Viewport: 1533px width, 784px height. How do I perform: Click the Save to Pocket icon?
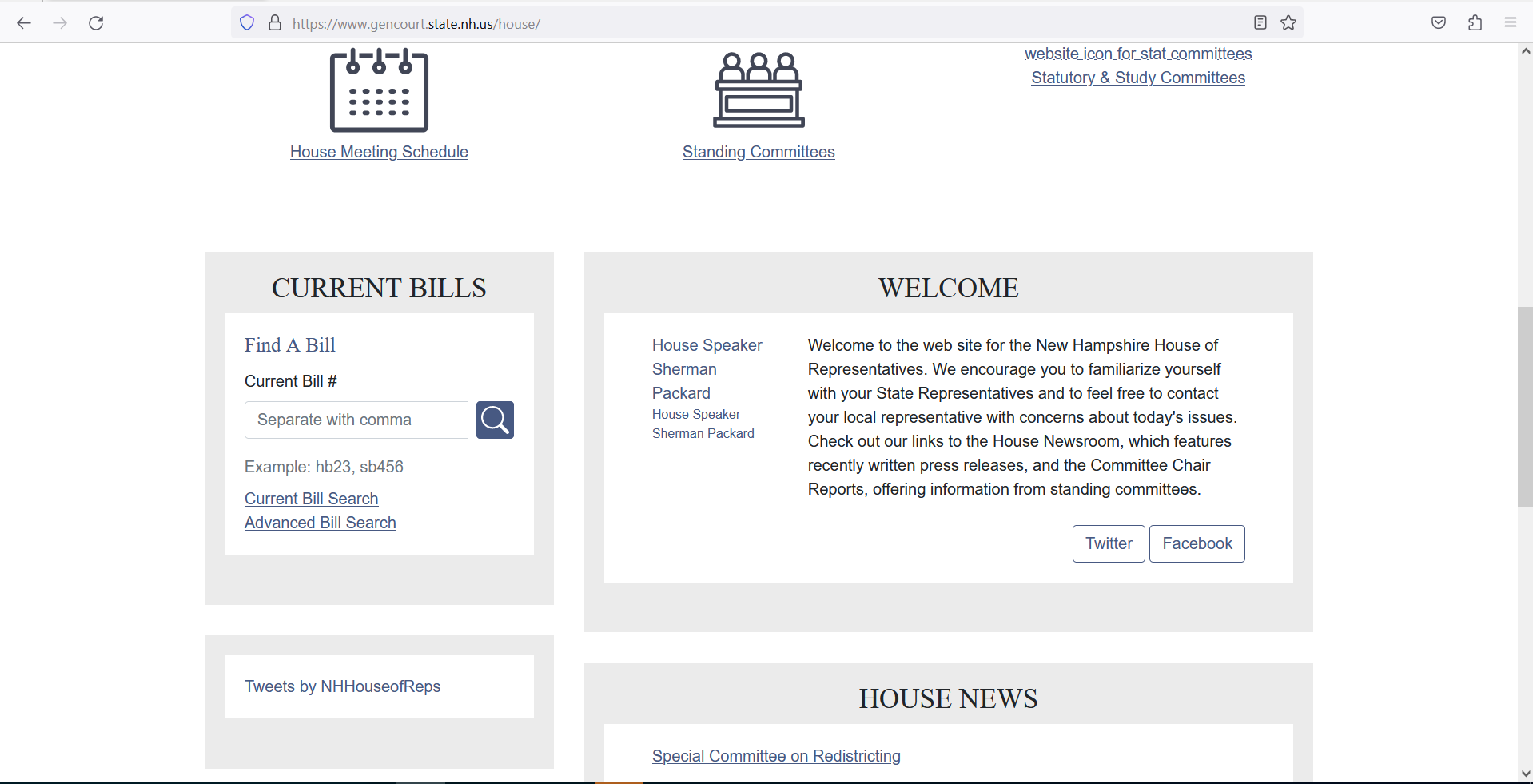click(x=1439, y=22)
